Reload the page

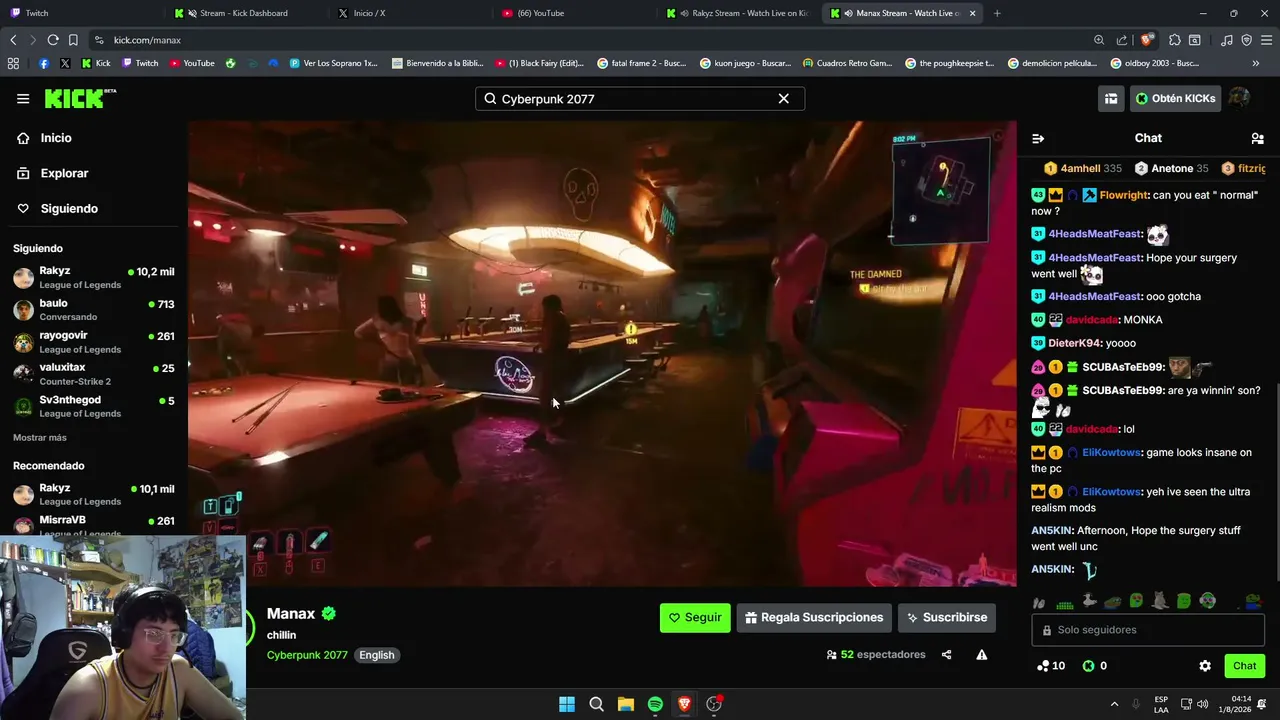pos(53,40)
